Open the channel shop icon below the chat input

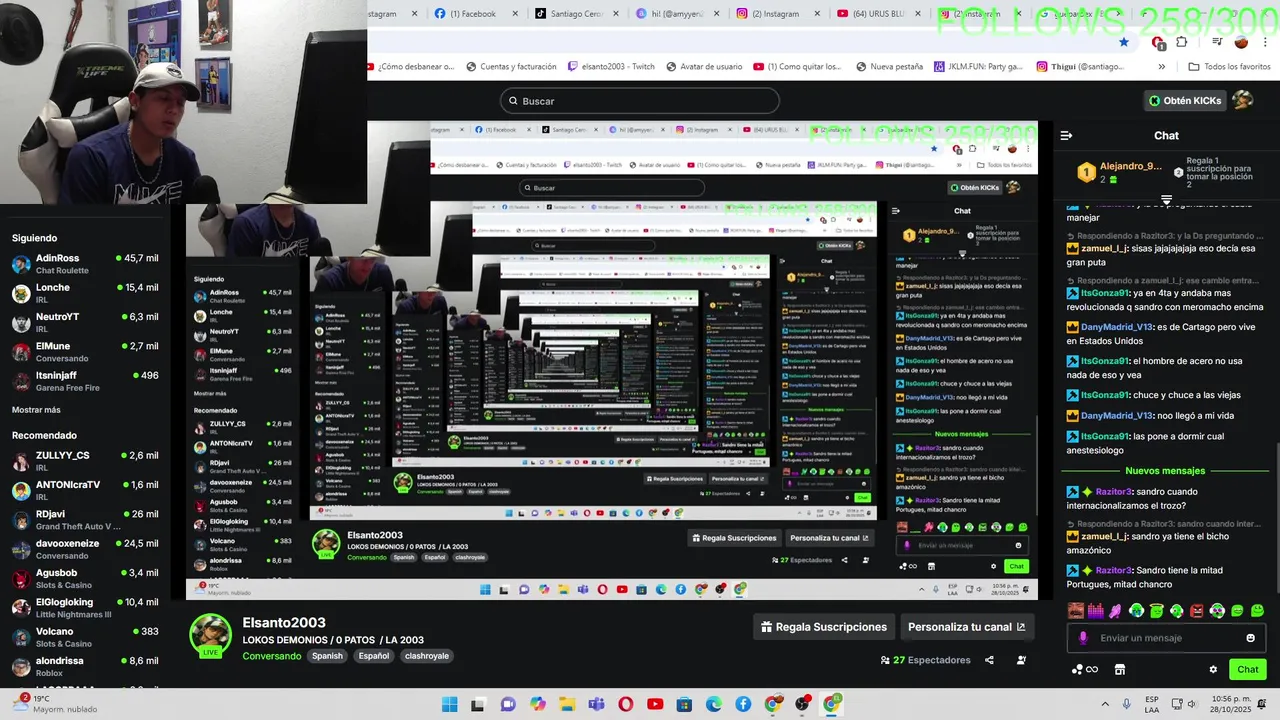point(1120,669)
